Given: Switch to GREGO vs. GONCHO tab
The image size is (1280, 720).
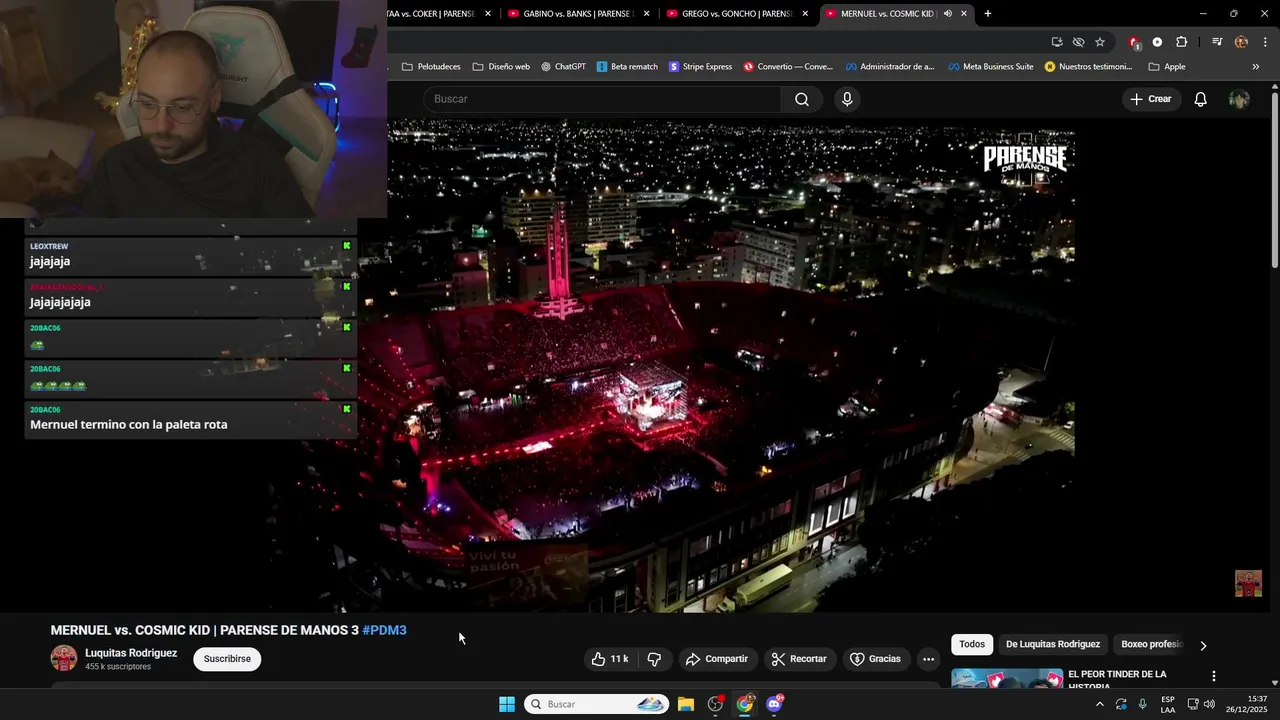Looking at the screenshot, I should point(735,14).
